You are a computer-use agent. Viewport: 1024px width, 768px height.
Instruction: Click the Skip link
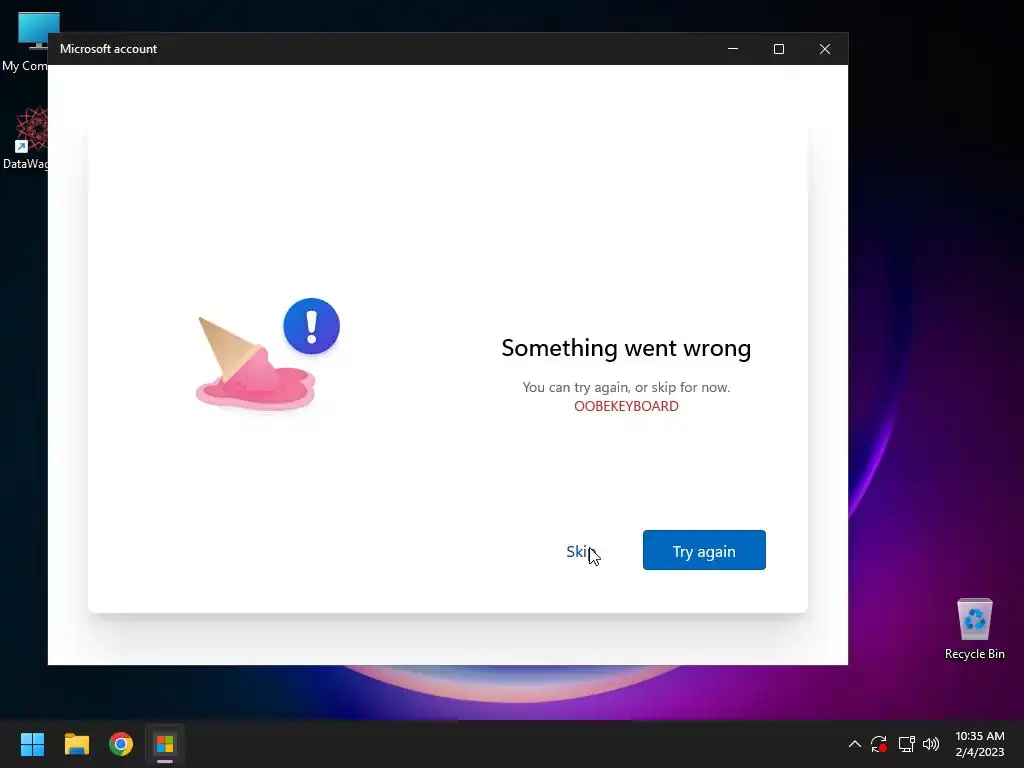point(581,552)
